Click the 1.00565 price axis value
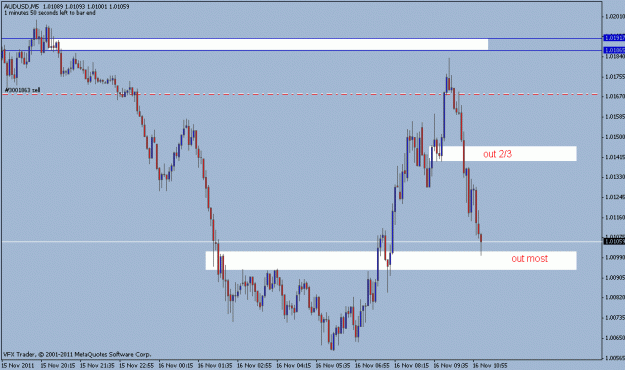This screenshot has width=625, height=370. tap(615, 358)
